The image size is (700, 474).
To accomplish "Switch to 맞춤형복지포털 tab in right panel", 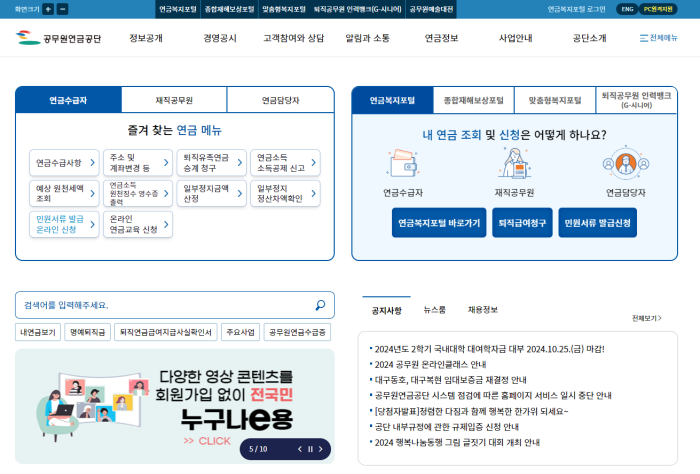I will click(555, 100).
